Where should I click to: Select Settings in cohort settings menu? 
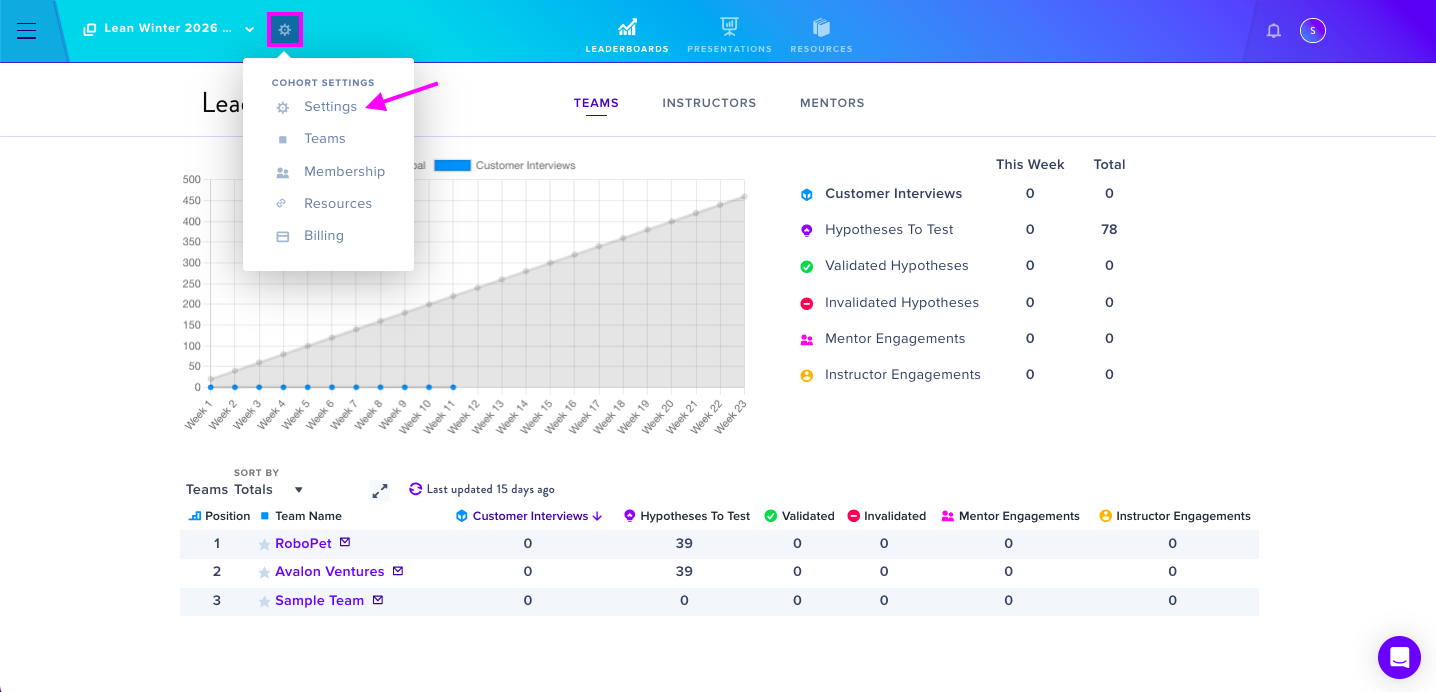[x=330, y=107]
